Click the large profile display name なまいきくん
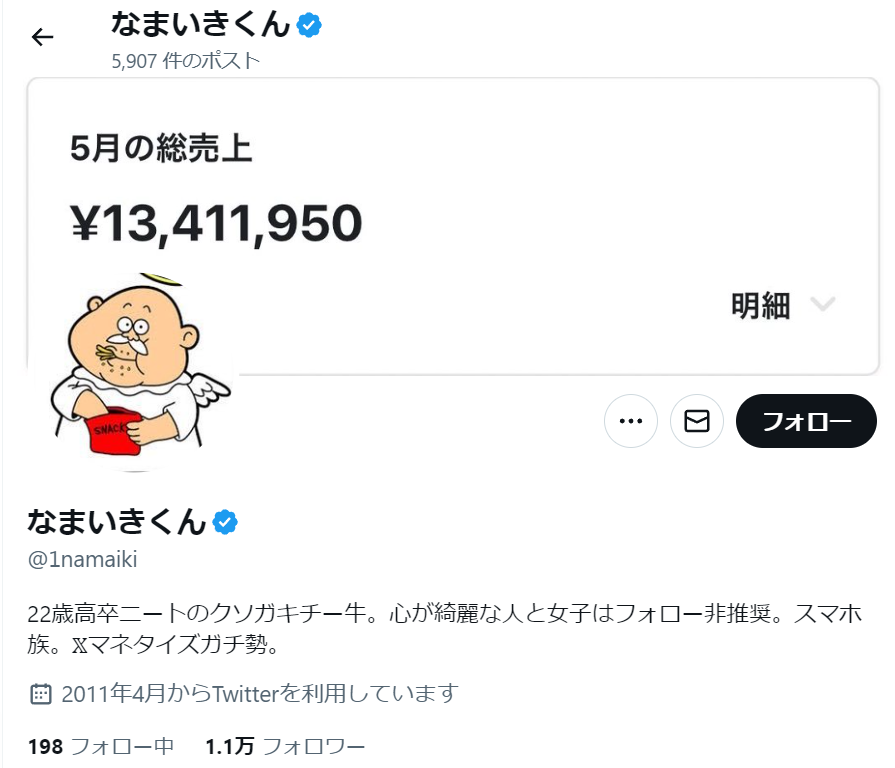 [x=117, y=522]
